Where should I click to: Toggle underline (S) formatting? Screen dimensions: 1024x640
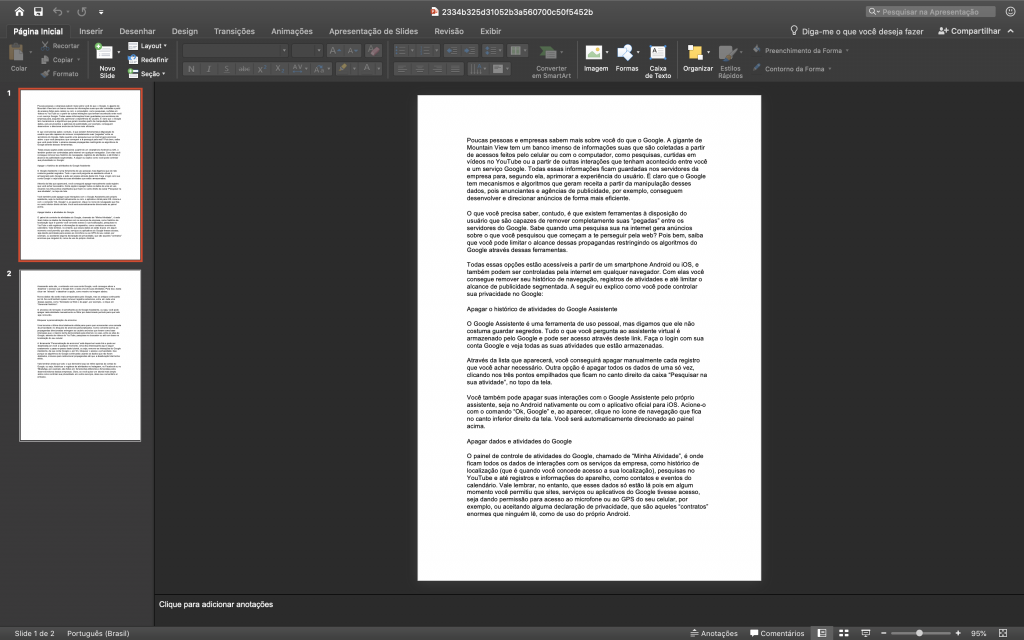point(227,69)
